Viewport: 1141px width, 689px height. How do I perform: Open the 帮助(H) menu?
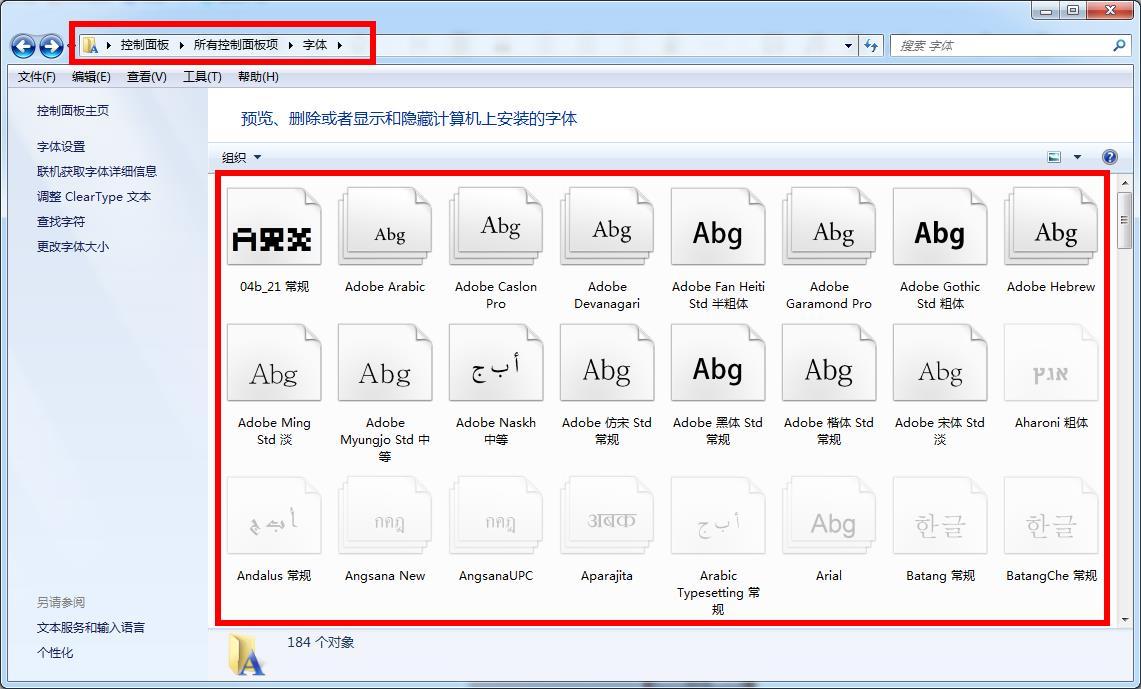(x=258, y=76)
